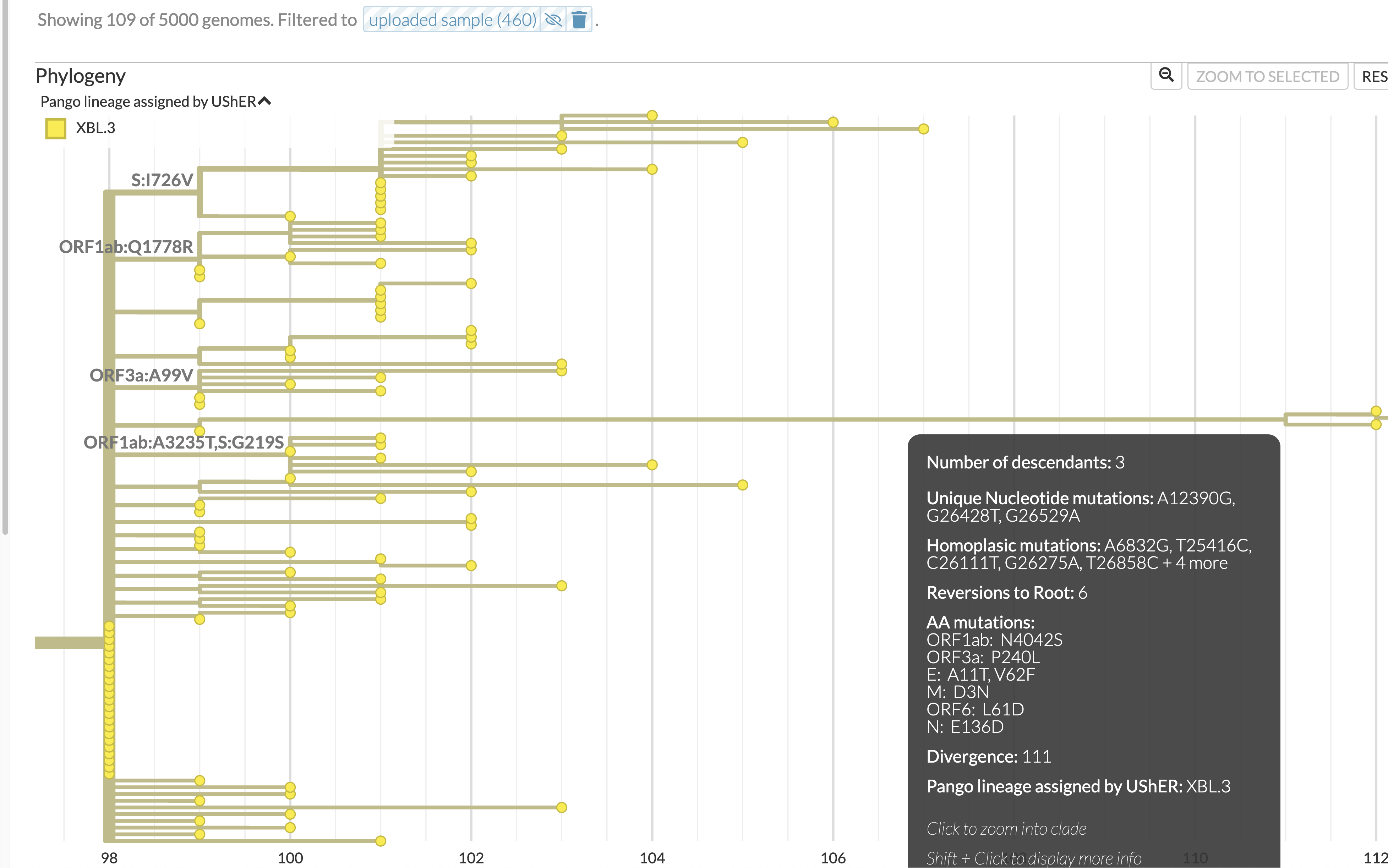Click the magnifying glass zoom icon

click(1166, 75)
